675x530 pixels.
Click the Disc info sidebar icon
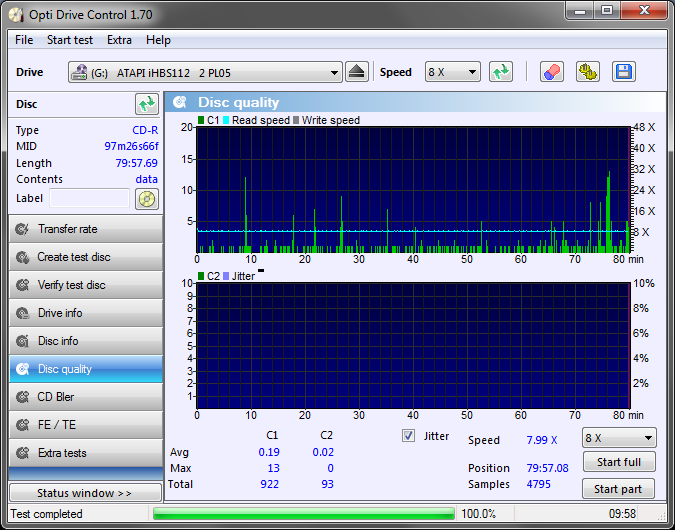[22, 341]
